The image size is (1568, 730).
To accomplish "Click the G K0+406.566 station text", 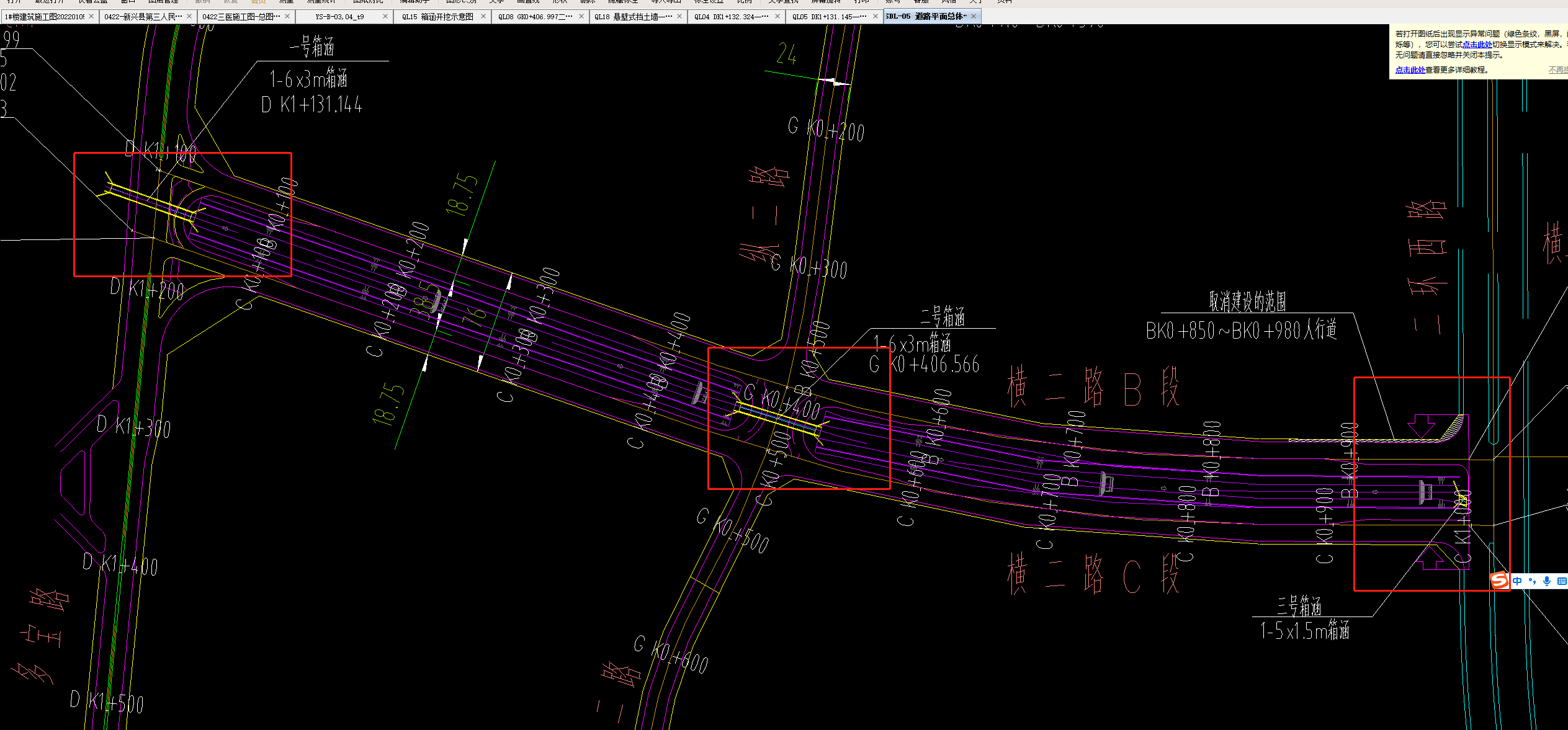I will click(924, 364).
